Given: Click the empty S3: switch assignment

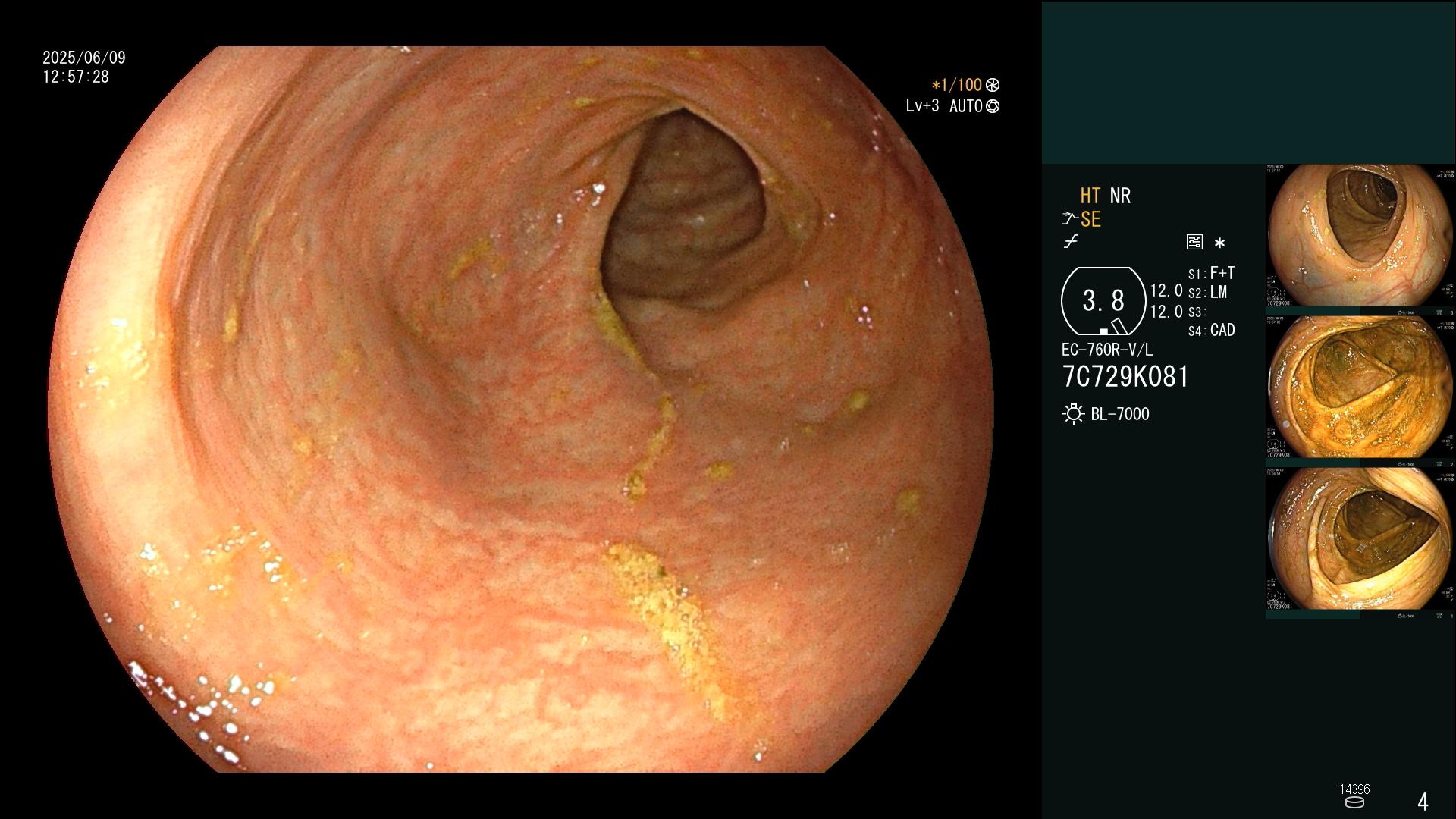Looking at the screenshot, I should pos(1197,312).
